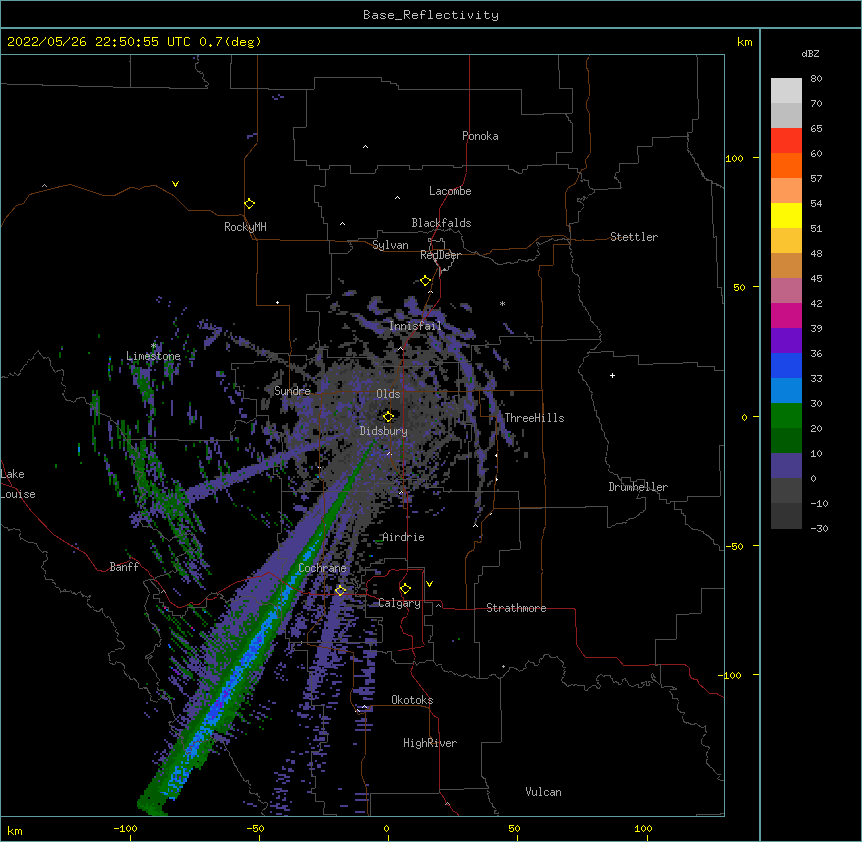The width and height of the screenshot is (862, 842).
Task: Click the yellow diamond marker under Cochrane
Action: (340, 590)
